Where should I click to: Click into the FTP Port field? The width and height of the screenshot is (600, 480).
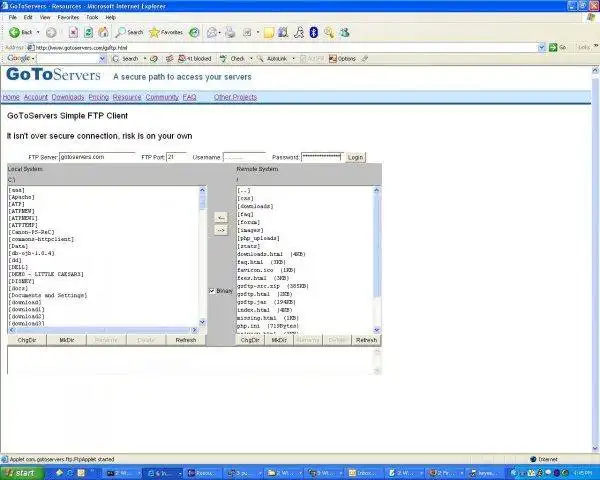coord(176,157)
